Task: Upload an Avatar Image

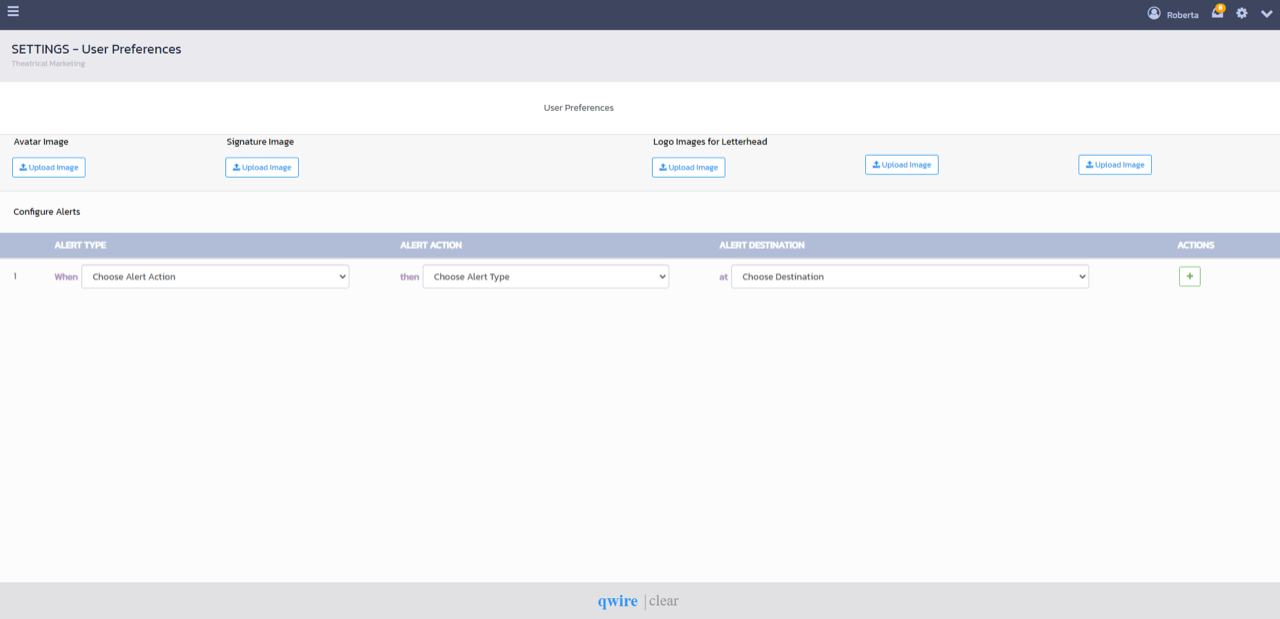Action: click(49, 167)
